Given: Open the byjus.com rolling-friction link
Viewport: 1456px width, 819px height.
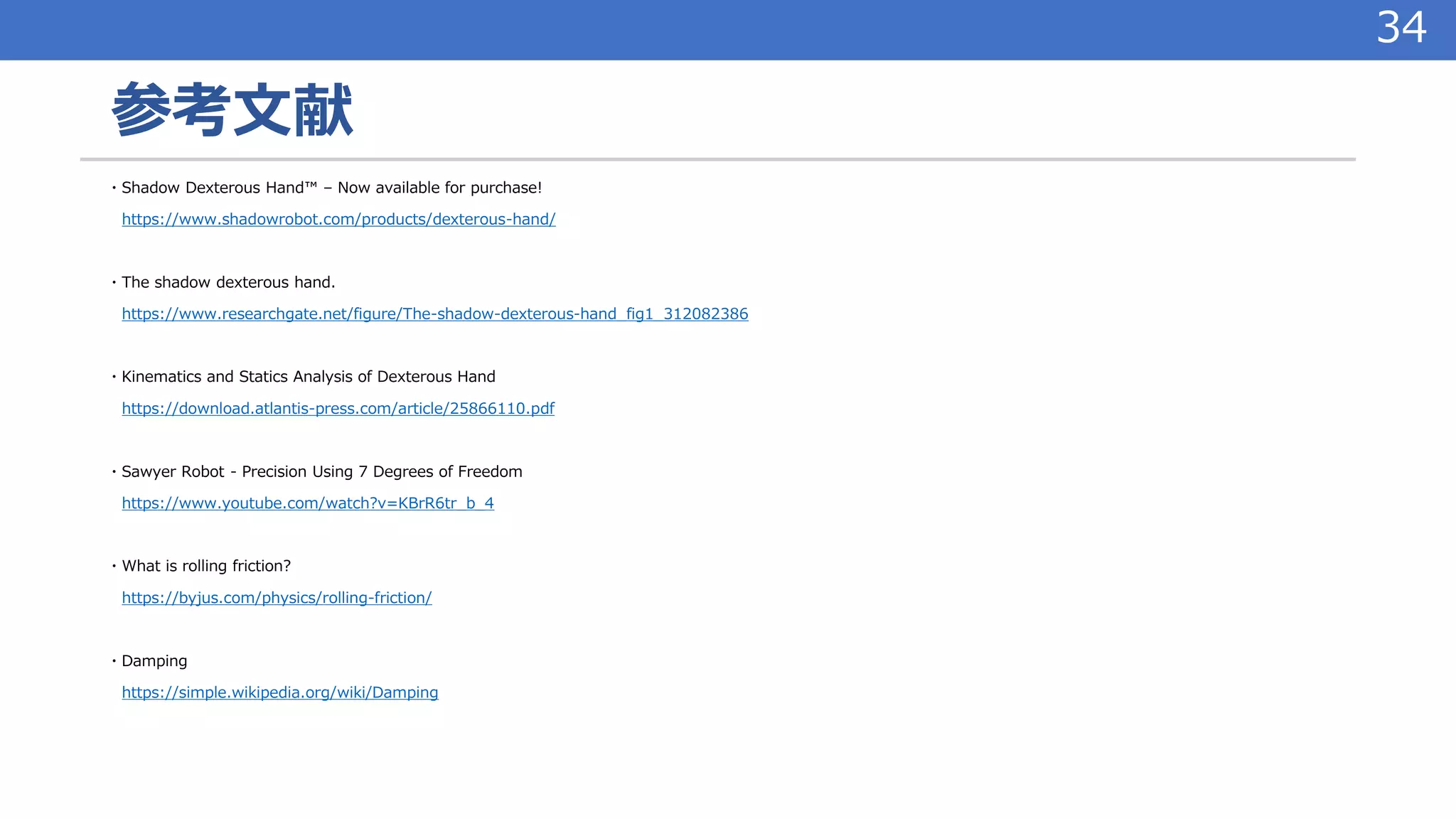Looking at the screenshot, I should point(277,597).
